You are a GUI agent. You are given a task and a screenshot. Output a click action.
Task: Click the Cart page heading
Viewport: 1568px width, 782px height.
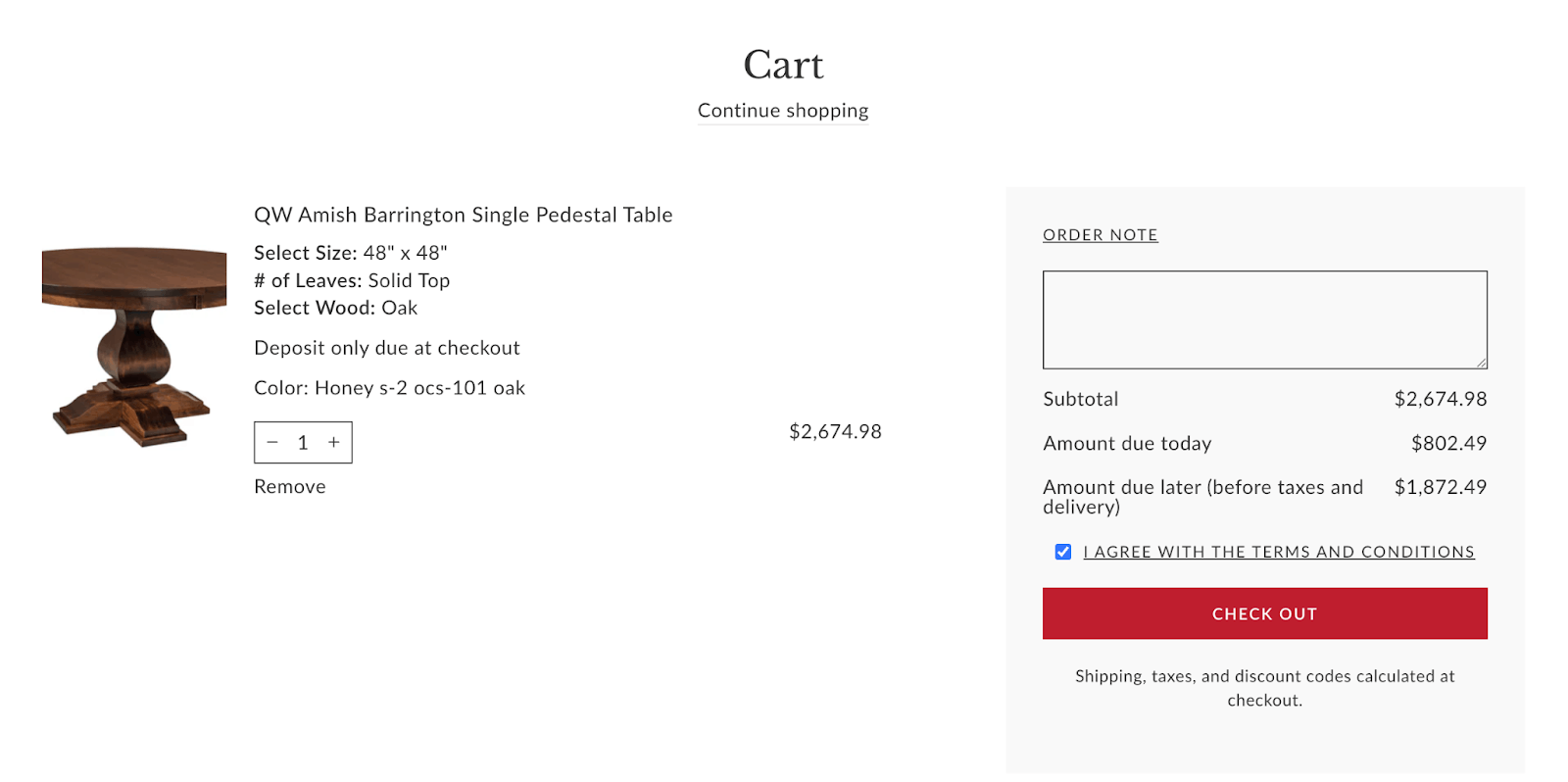click(x=783, y=65)
